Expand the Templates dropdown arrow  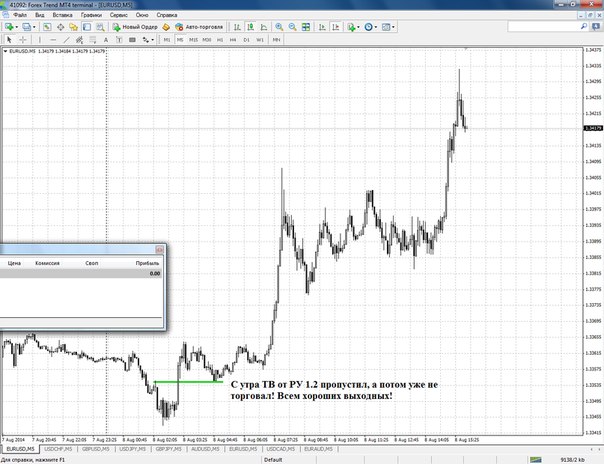(x=393, y=27)
